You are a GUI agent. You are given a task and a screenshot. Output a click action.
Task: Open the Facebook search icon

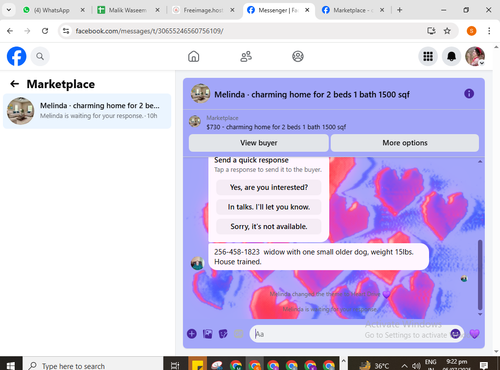pyautogui.click(x=40, y=56)
